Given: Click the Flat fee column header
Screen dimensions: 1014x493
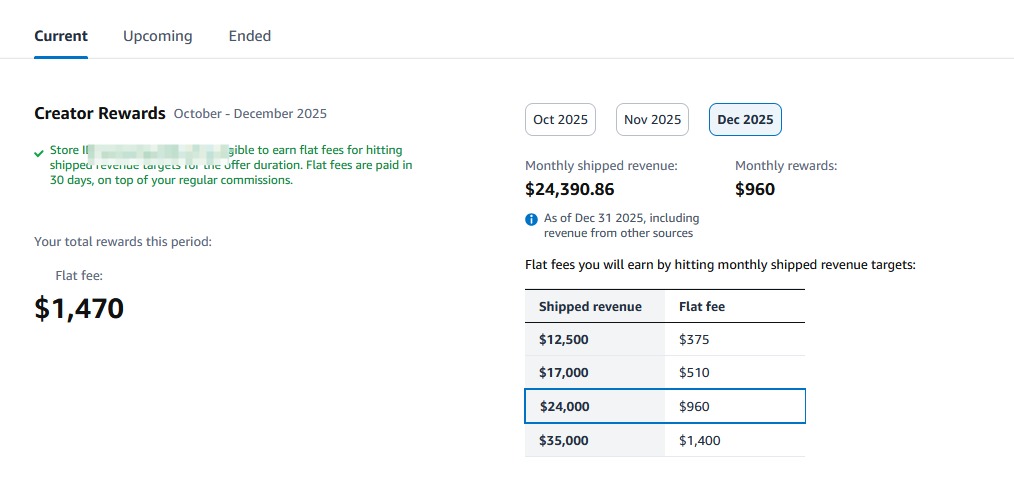Looking at the screenshot, I should click(702, 306).
